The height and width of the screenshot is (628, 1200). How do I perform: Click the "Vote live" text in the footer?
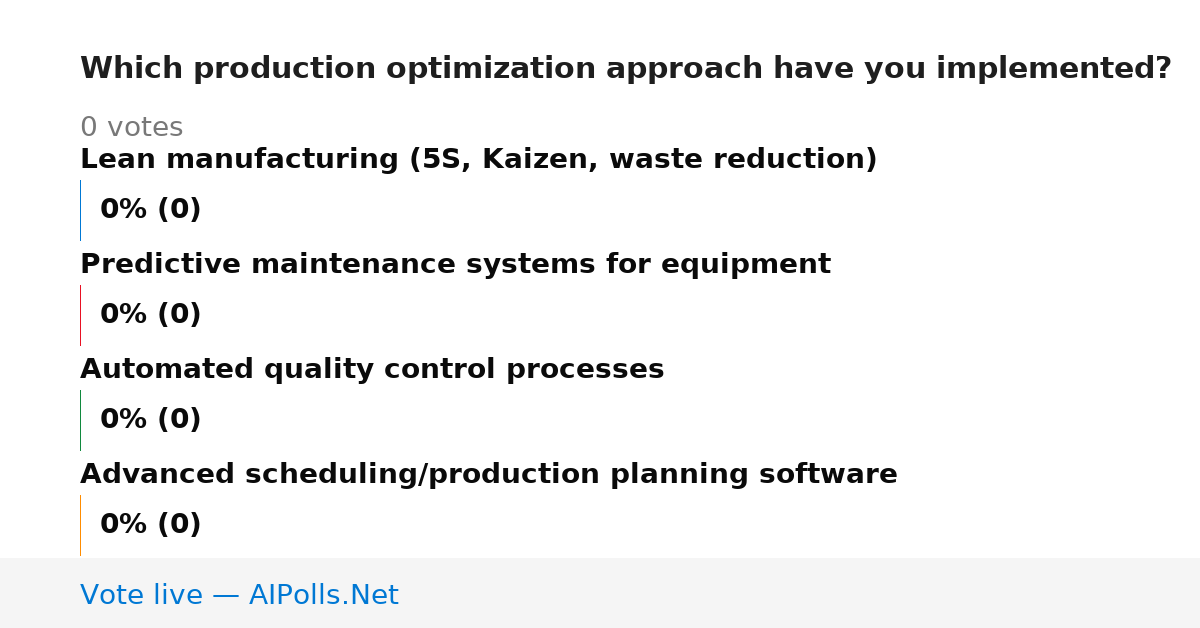pos(141,596)
